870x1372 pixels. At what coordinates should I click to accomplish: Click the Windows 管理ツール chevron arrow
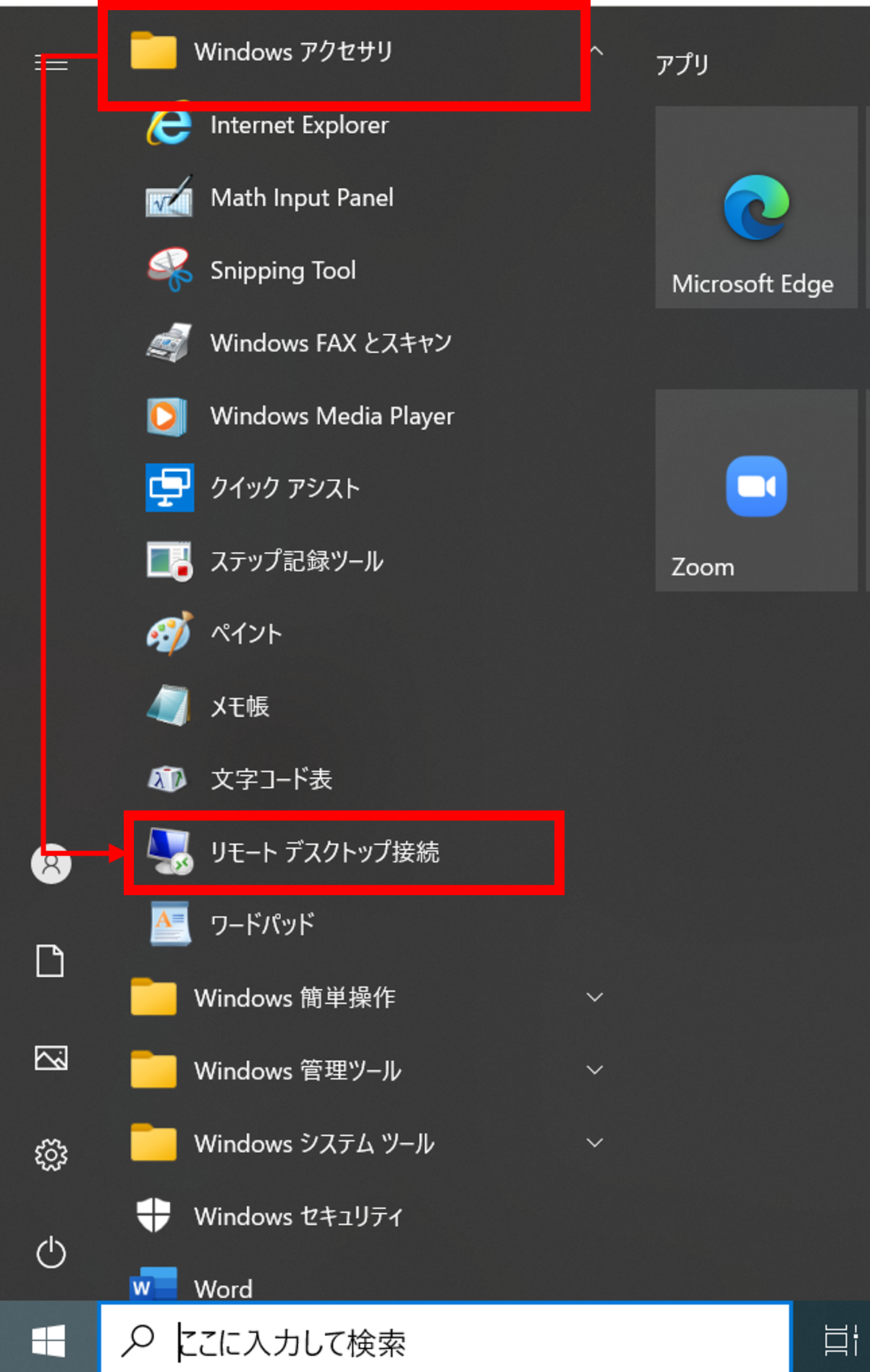pyautogui.click(x=595, y=1070)
